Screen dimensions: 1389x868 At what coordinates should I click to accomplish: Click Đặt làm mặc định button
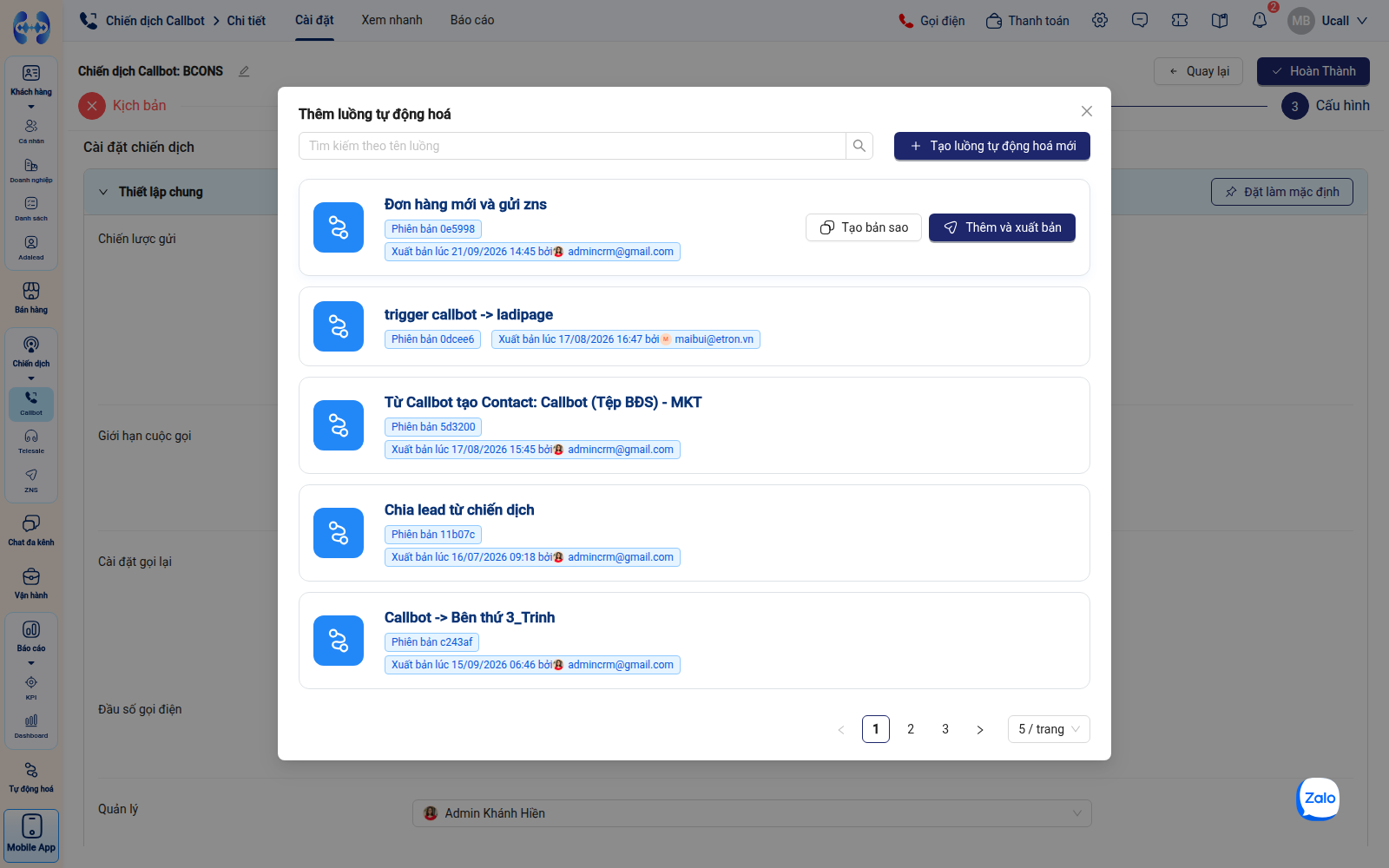[1281, 192]
